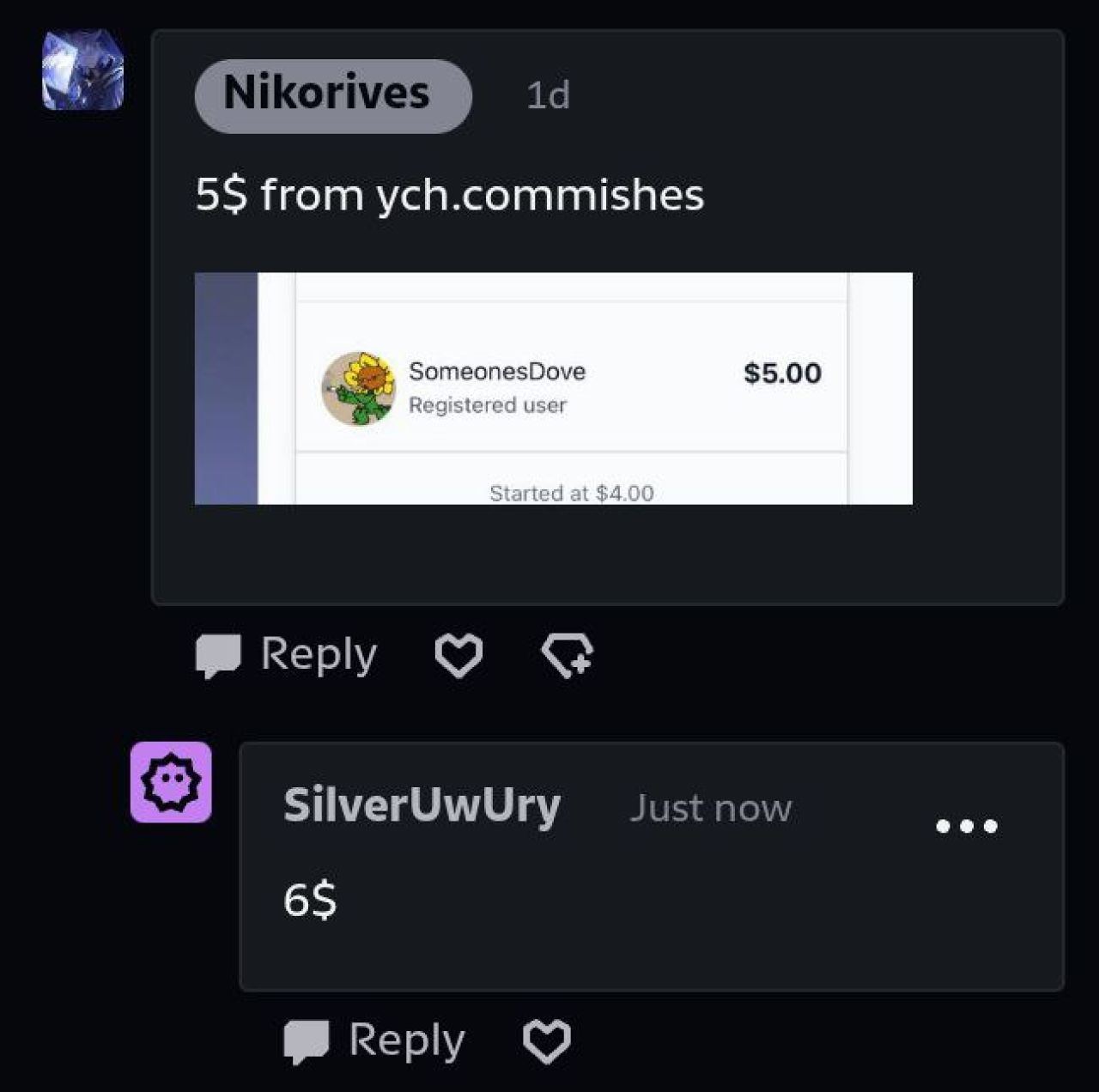Open SilverUwUry's purple avatar icon
The width and height of the screenshot is (1099, 1092).
pos(171,782)
